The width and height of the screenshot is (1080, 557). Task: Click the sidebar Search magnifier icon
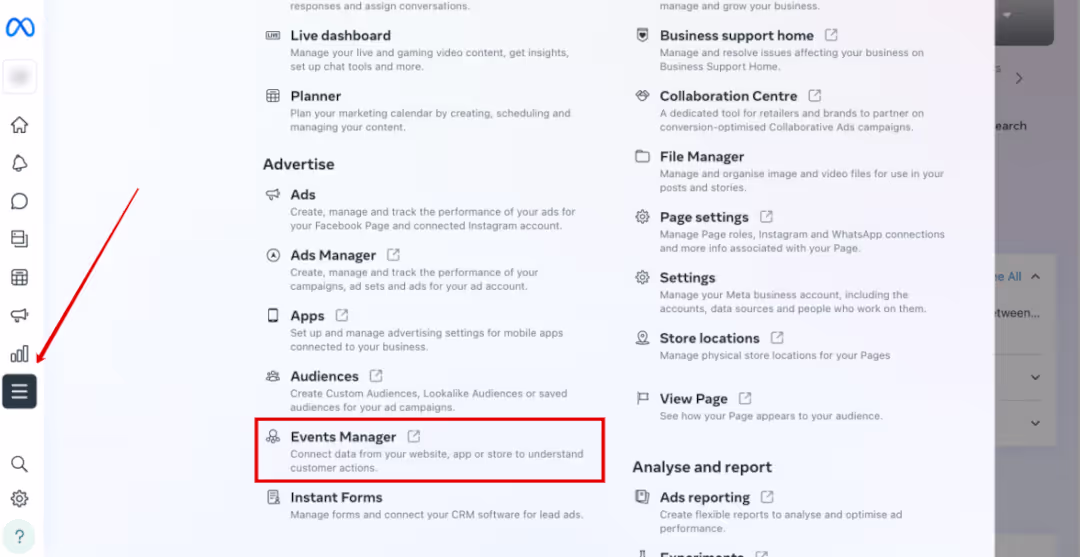[19, 464]
